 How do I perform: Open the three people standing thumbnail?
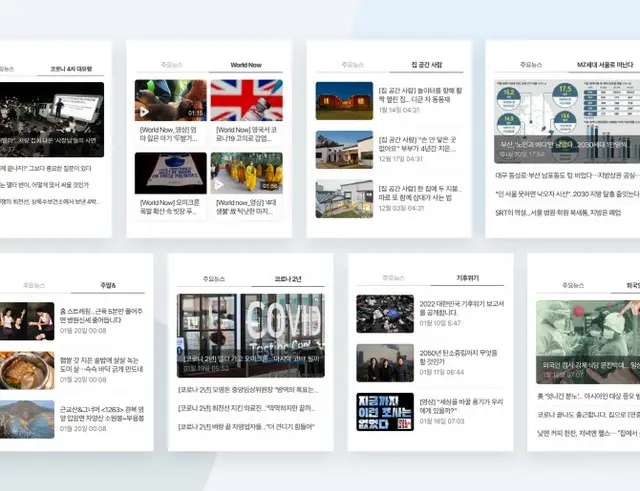(x=385, y=363)
